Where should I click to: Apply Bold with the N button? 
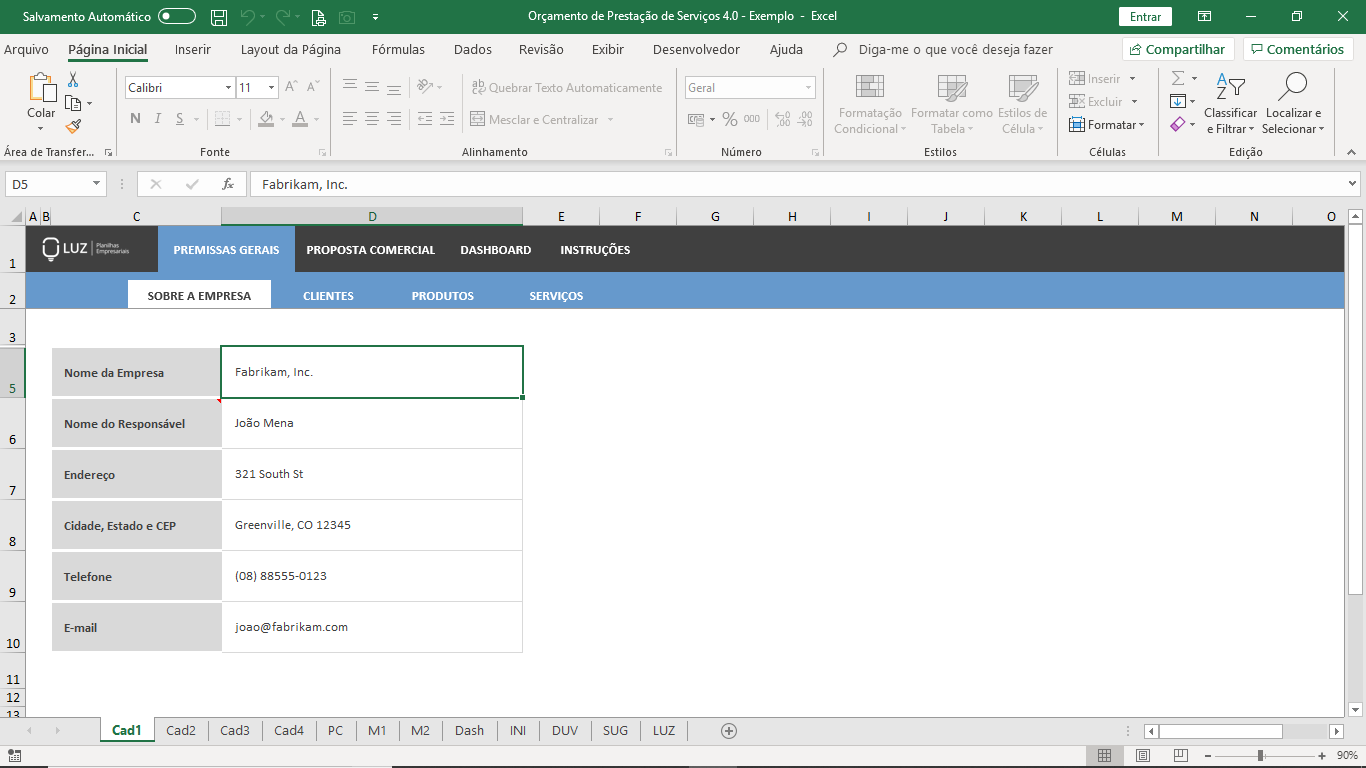[135, 119]
